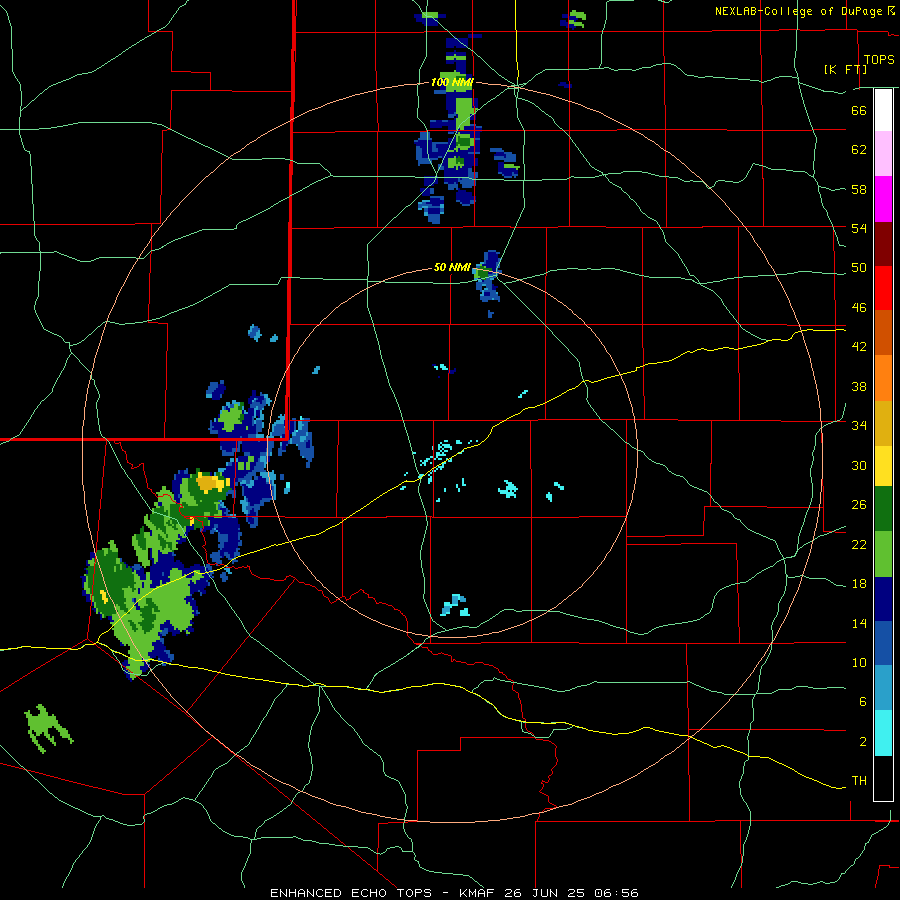Select the dark green legend swatch
This screenshot has height=900, width=900.
[x=883, y=509]
